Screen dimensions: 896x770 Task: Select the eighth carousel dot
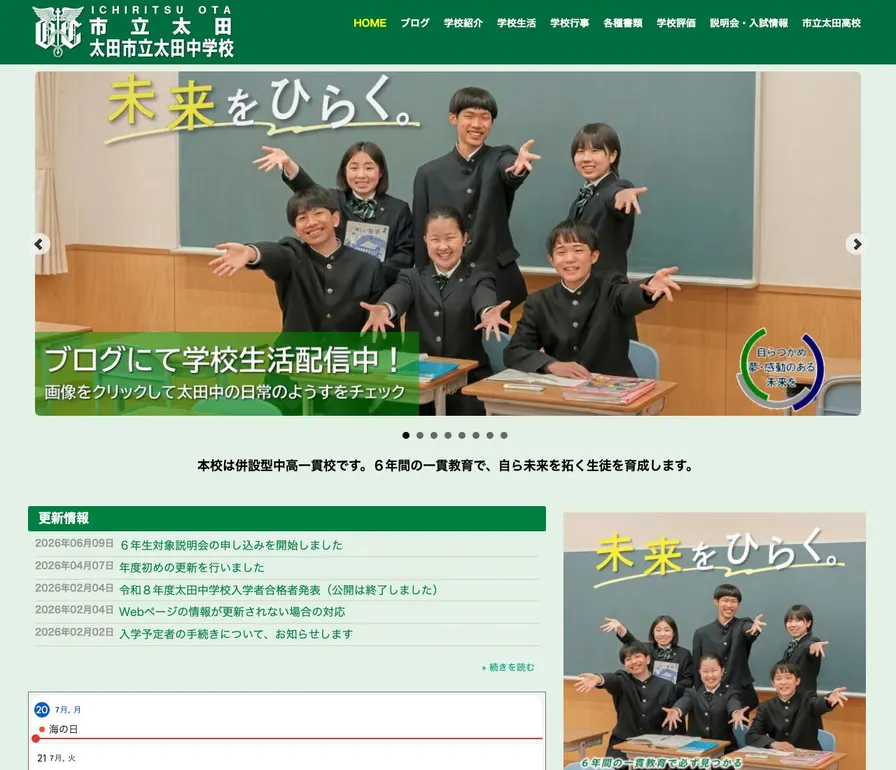pyautogui.click(x=504, y=435)
